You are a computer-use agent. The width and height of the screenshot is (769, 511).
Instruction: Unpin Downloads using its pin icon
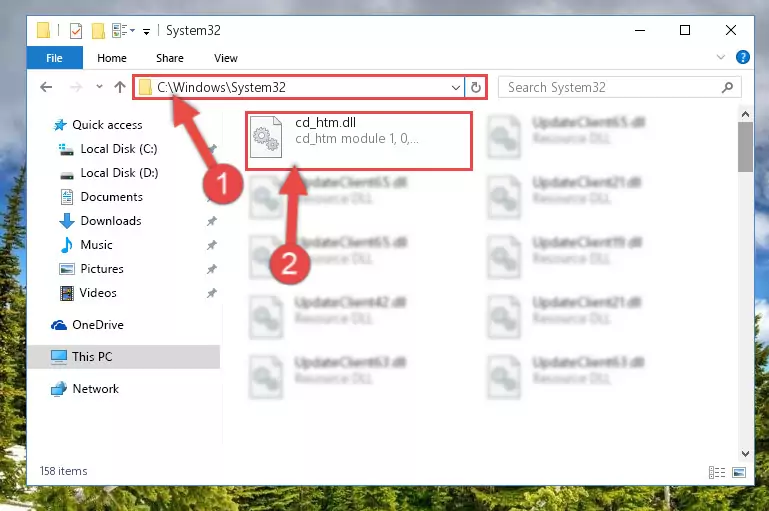pyautogui.click(x=211, y=221)
